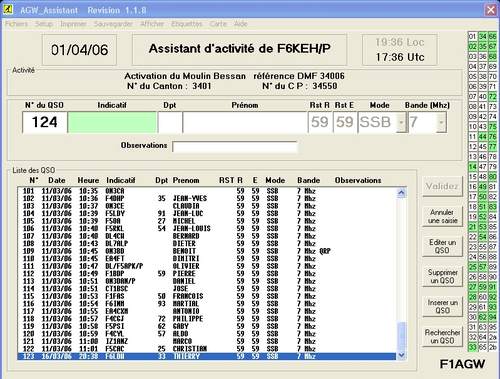Click Rechercher un QSO button
The width and height of the screenshot is (500, 379).
(442, 336)
